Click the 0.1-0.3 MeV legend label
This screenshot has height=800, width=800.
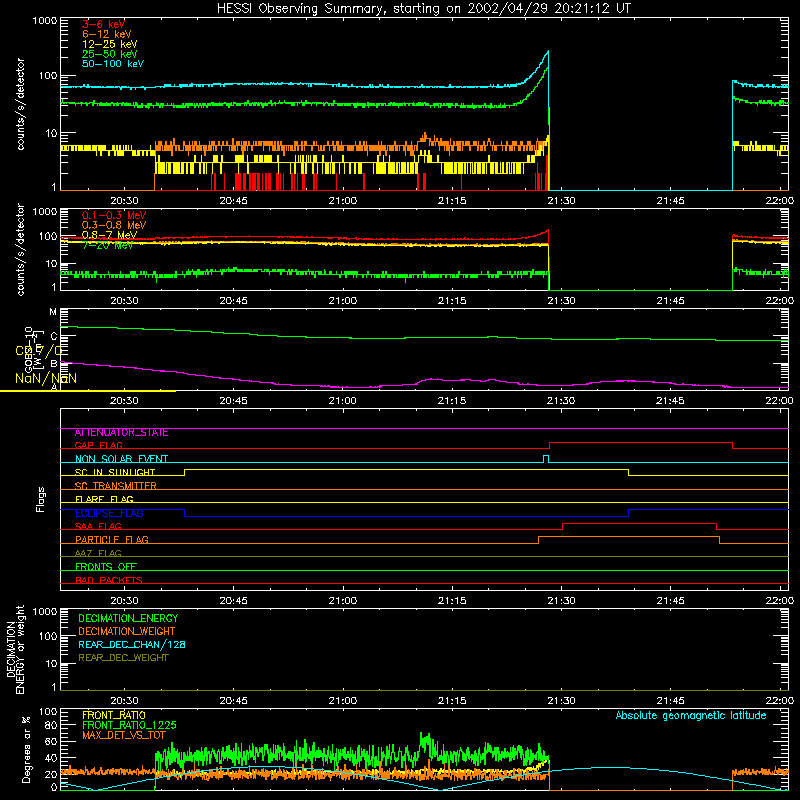tap(114, 215)
